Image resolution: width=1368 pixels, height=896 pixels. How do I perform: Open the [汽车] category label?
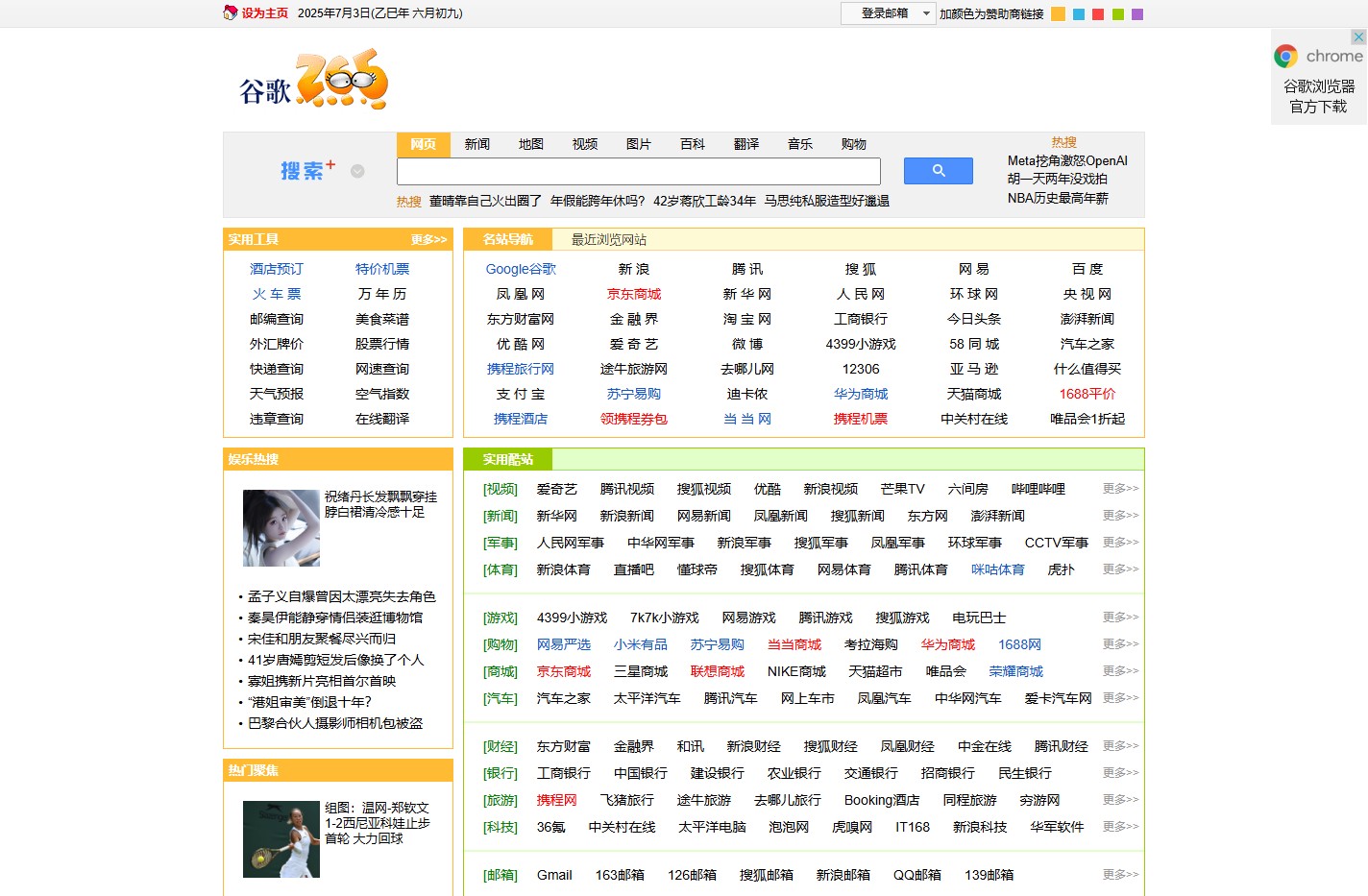coord(501,698)
